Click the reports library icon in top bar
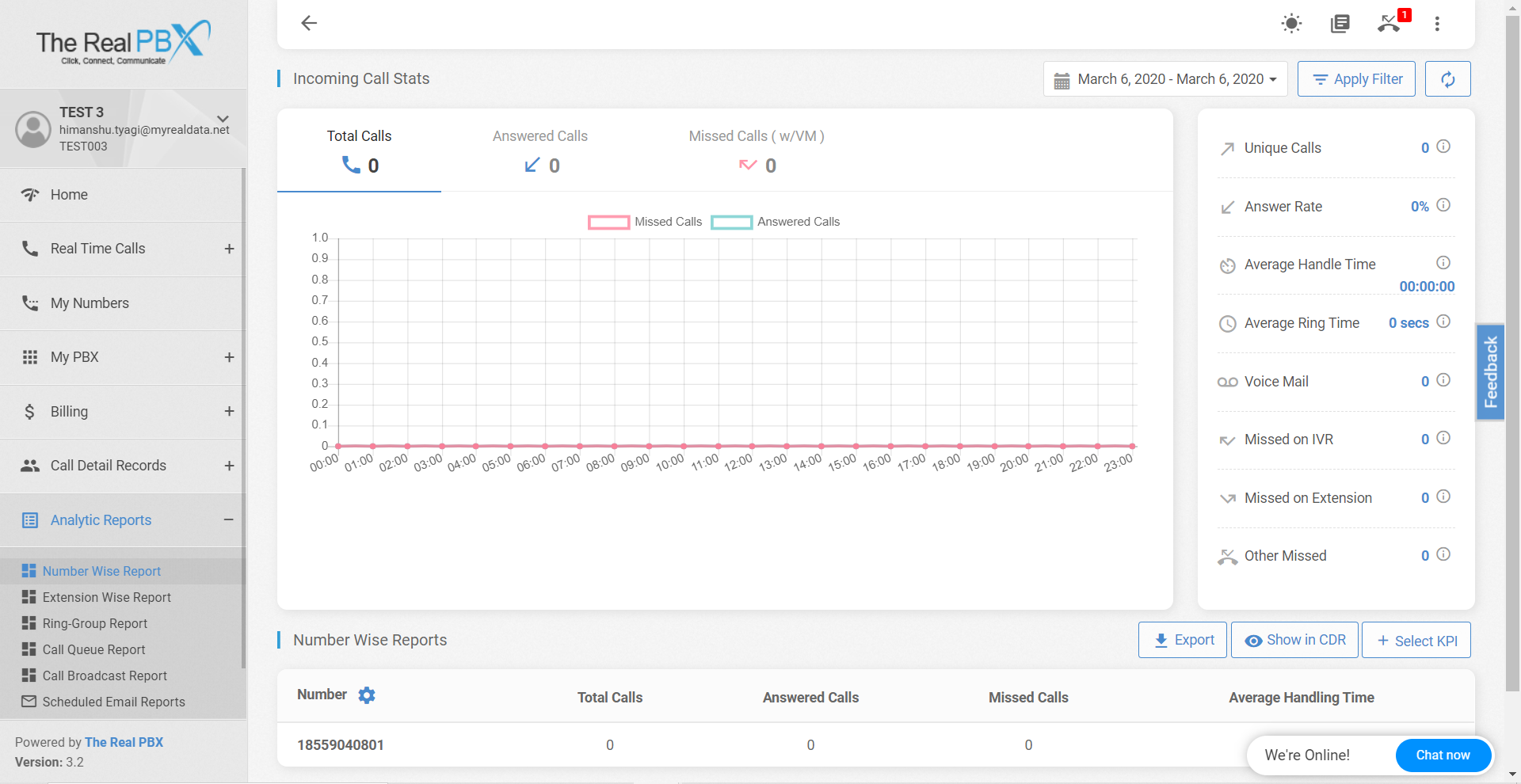Image resolution: width=1521 pixels, height=784 pixels. [x=1340, y=24]
